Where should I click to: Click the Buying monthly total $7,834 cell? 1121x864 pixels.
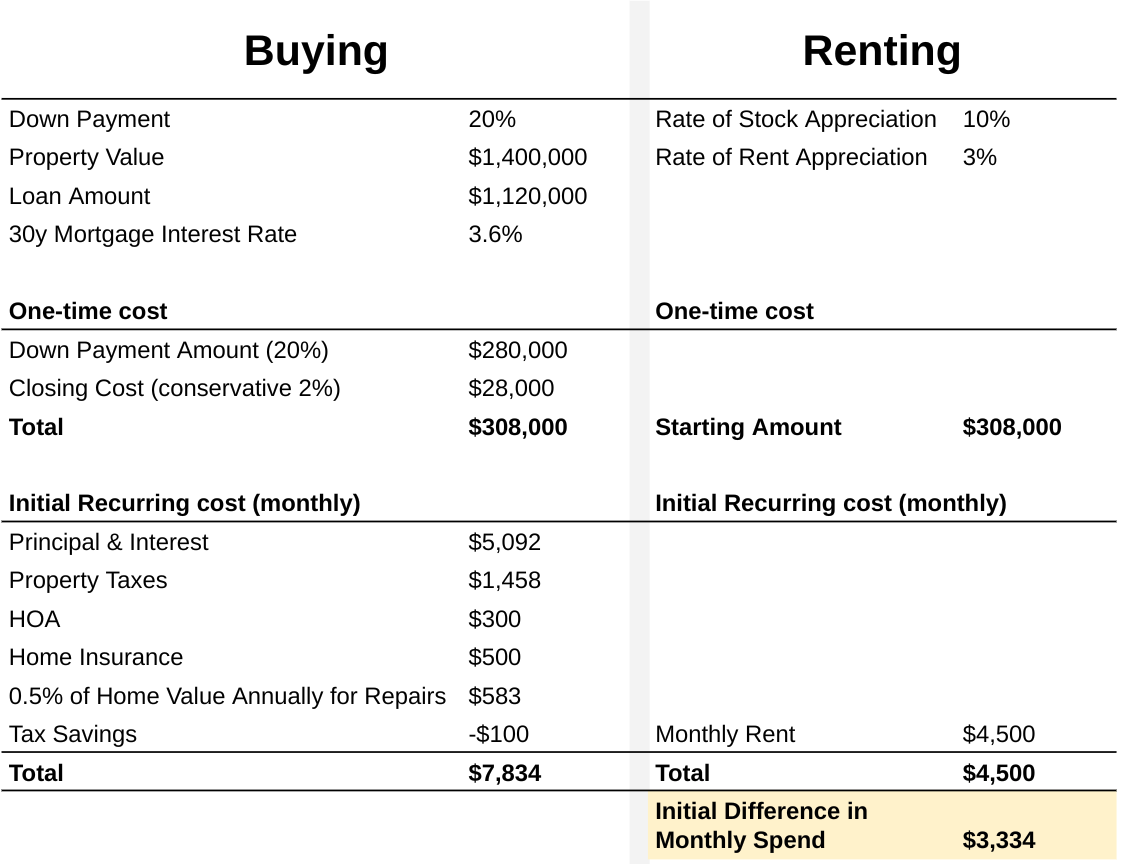click(x=504, y=774)
